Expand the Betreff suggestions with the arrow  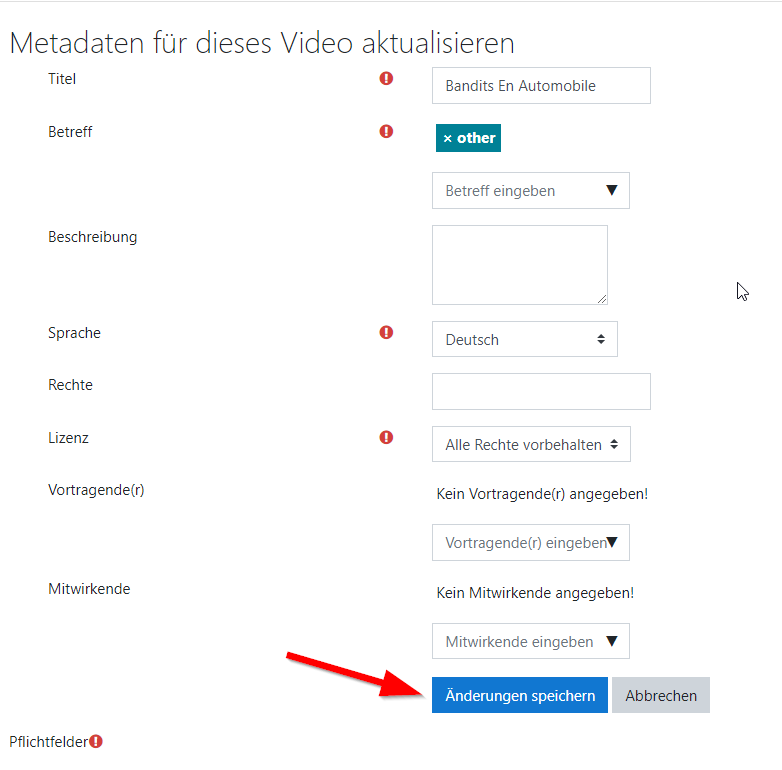coord(611,190)
